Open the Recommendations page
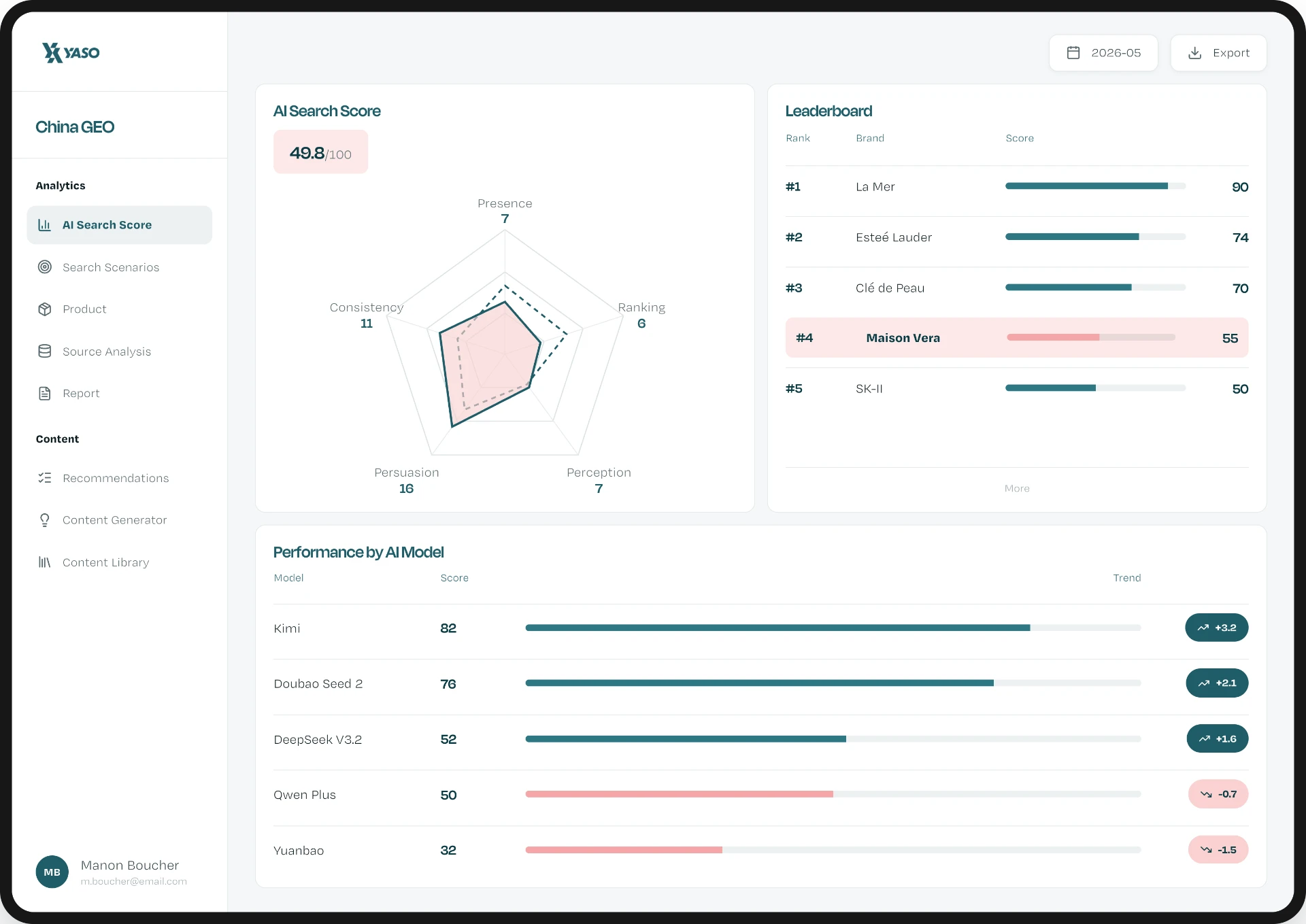Screen dimensions: 1306x924 click(x=120, y=478)
